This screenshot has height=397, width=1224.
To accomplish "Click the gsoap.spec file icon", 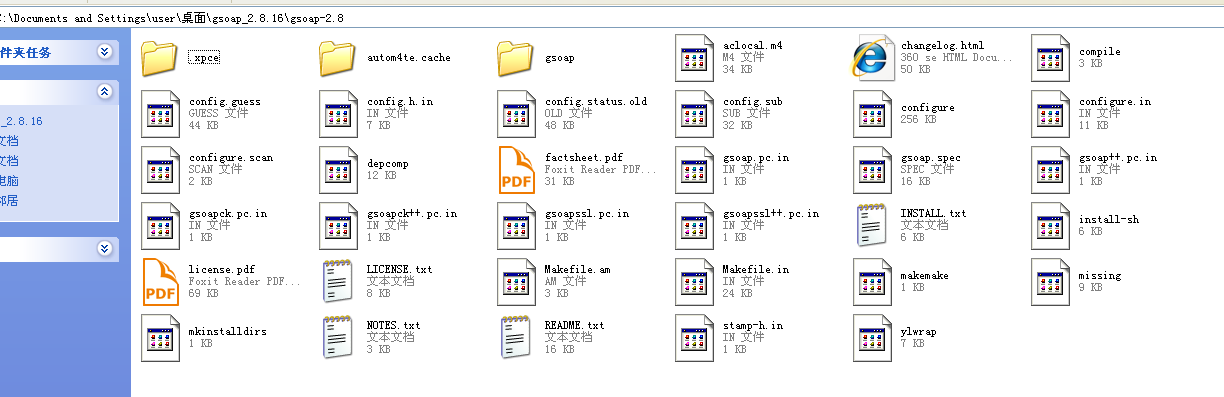I will pyautogui.click(x=872, y=169).
